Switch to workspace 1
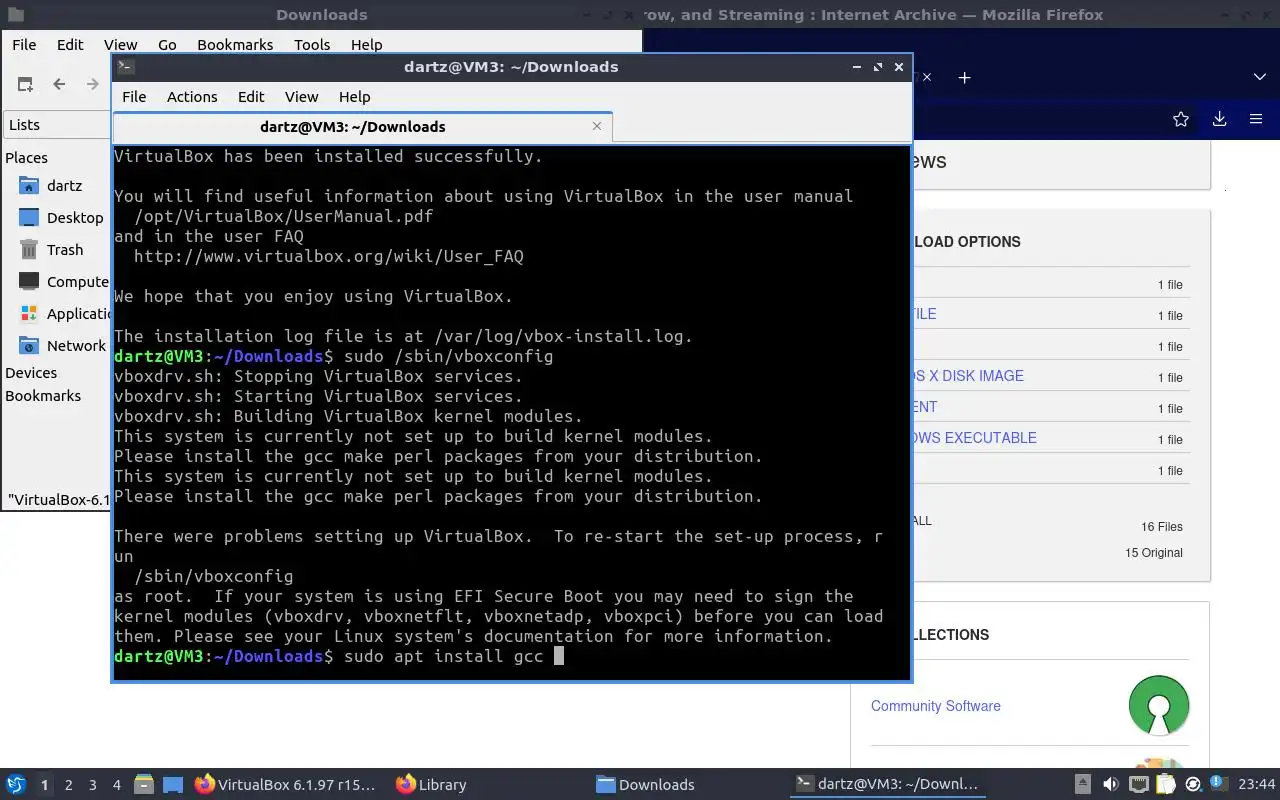The height and width of the screenshot is (800, 1280). (44, 785)
